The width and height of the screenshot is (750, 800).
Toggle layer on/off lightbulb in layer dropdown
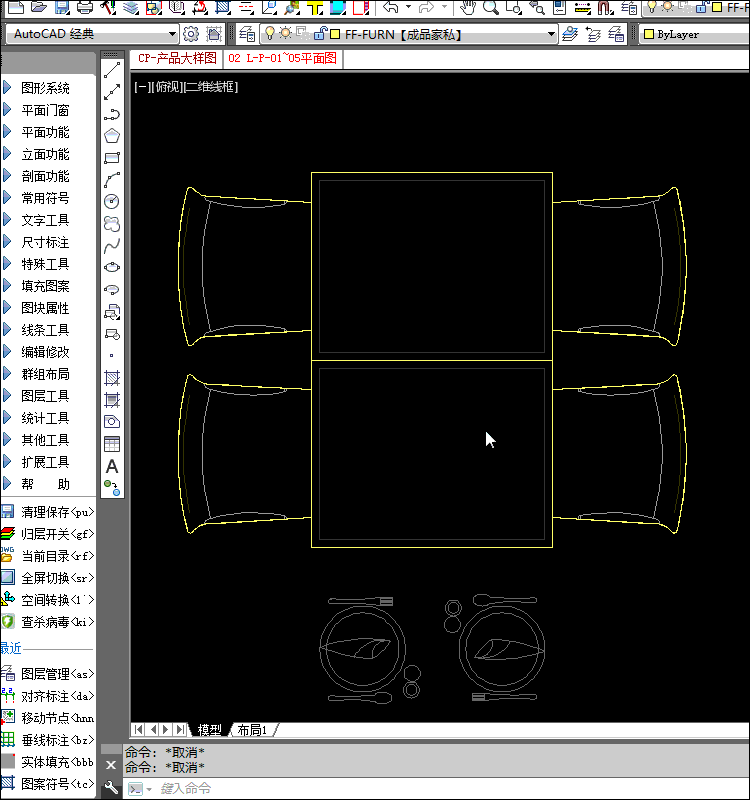click(x=270, y=34)
